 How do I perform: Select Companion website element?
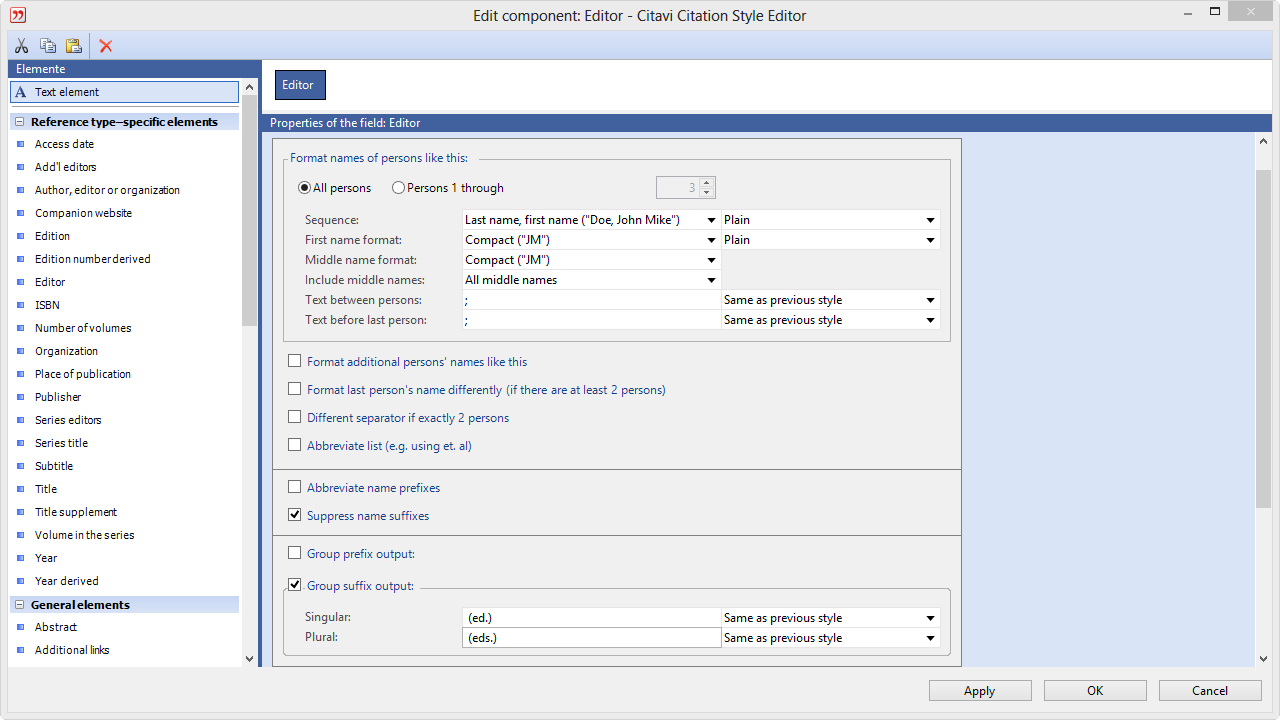[83, 213]
